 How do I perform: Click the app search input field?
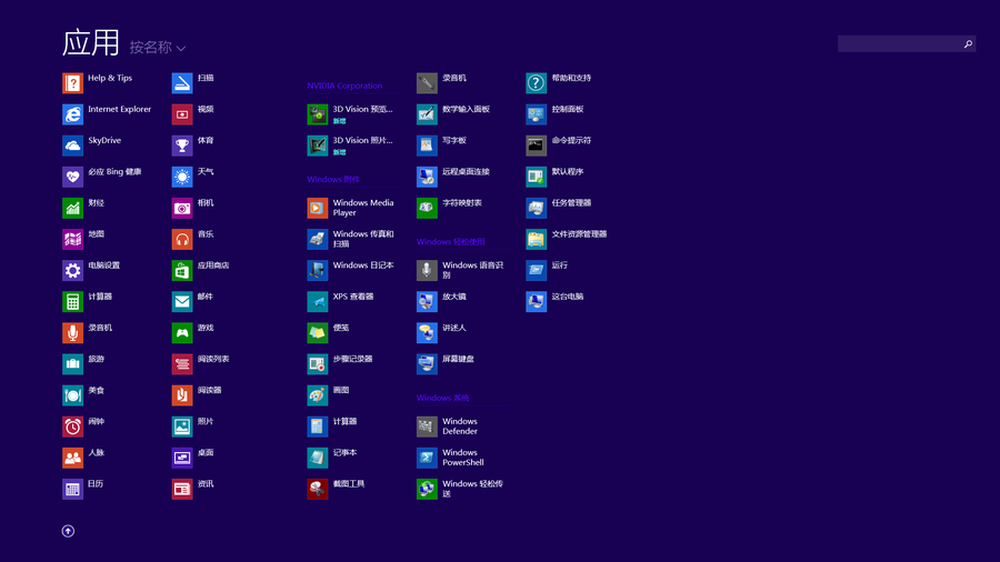tap(899, 44)
